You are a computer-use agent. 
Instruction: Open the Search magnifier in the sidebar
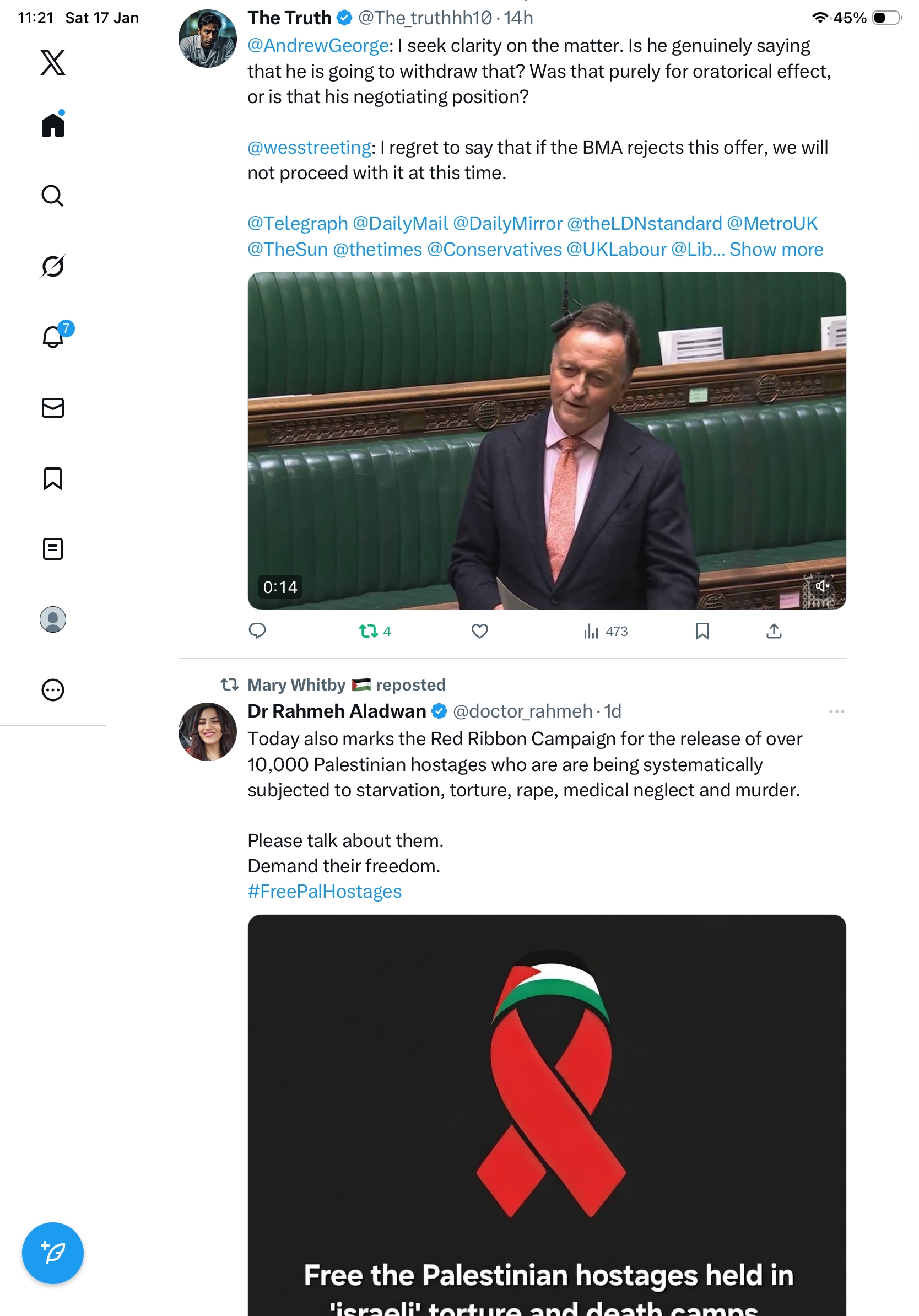tap(53, 196)
